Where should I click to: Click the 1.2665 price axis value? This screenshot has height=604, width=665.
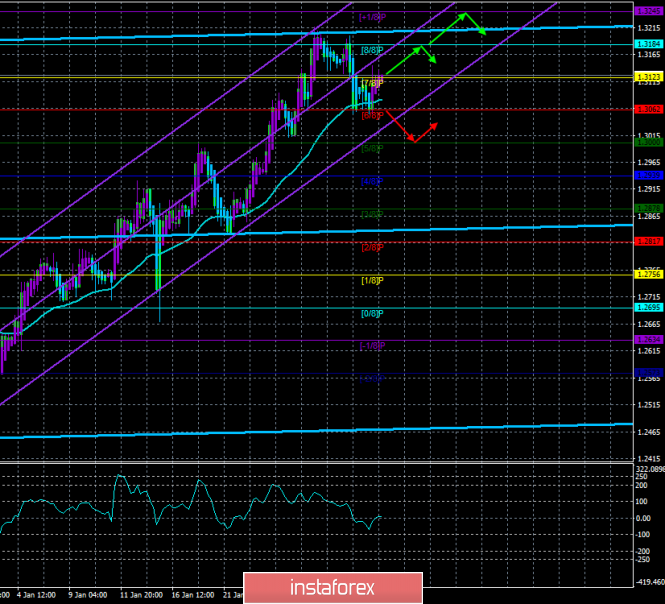(649, 324)
